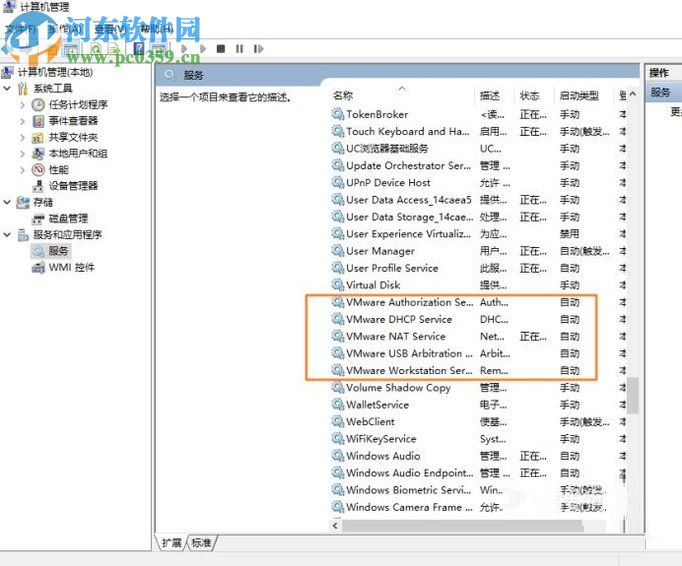Expand the 本地用户和组 node

pos(22,154)
